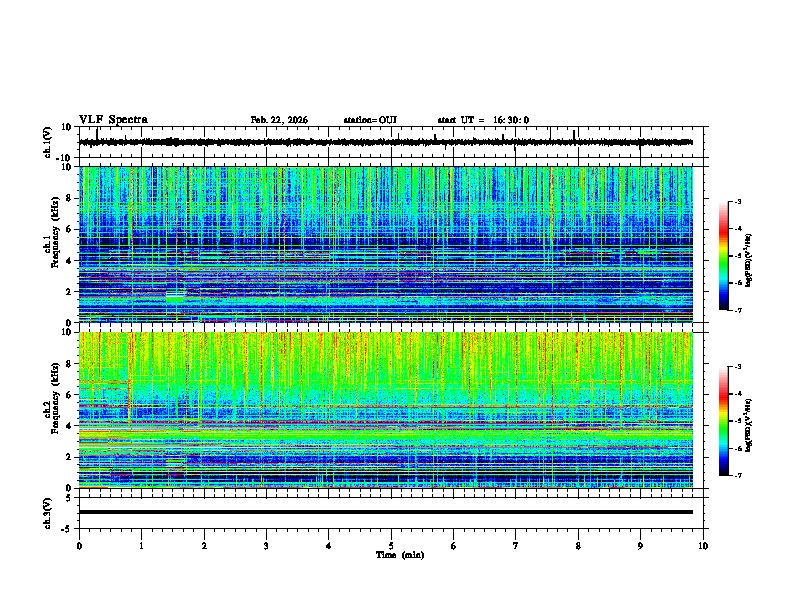Click time axis tick label "7"

coord(516,546)
